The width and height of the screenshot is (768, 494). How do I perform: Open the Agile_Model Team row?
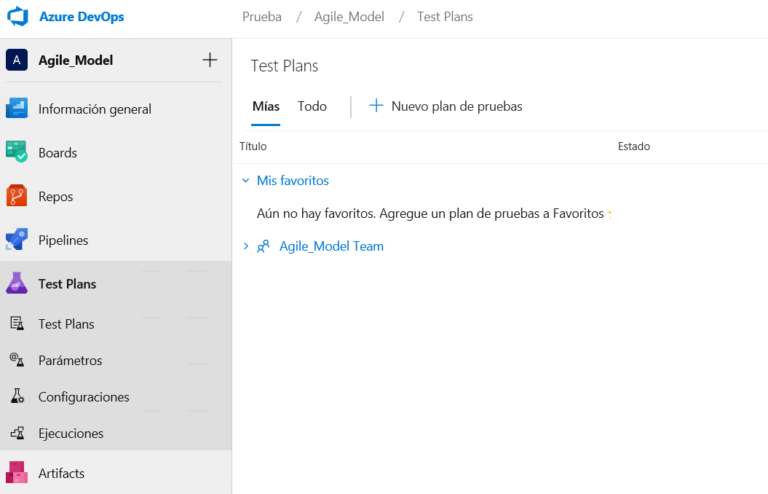pyautogui.click(x=331, y=246)
